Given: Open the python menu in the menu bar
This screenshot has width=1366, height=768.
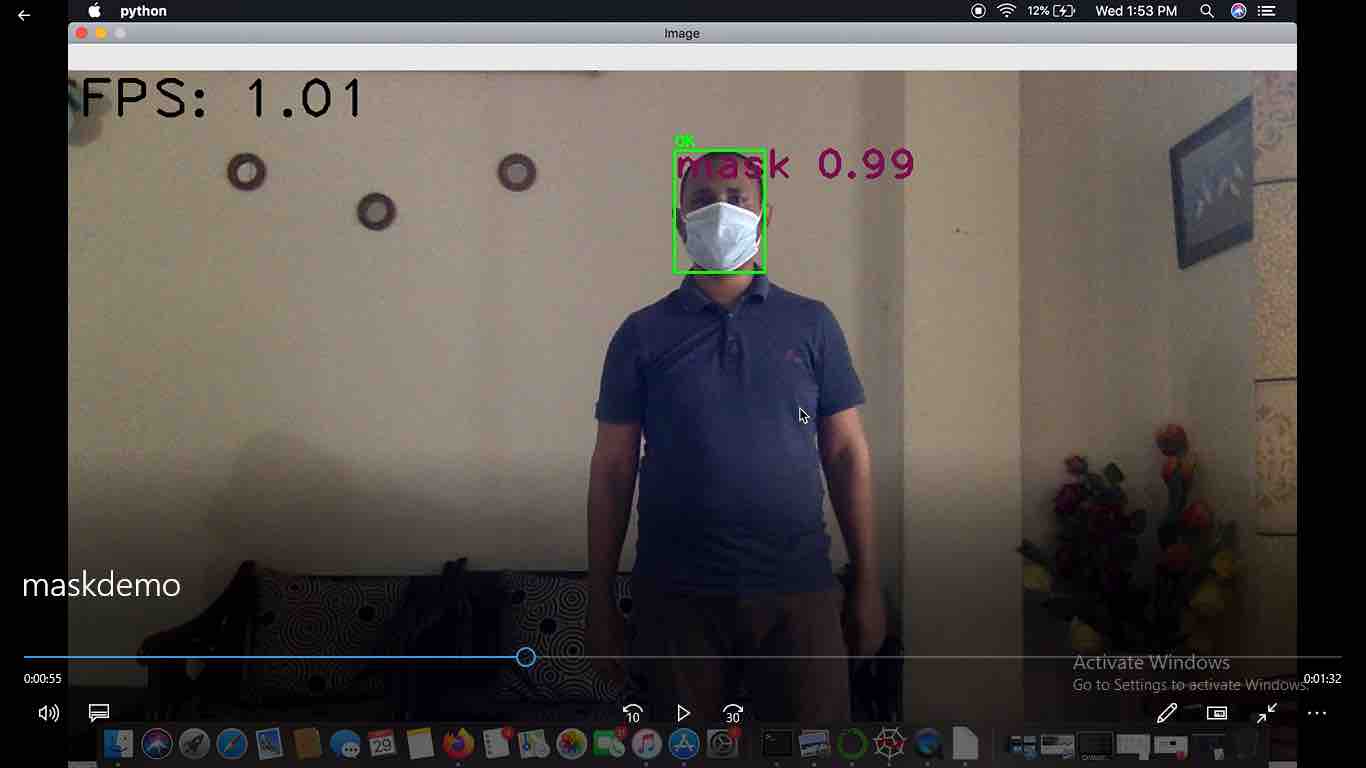Looking at the screenshot, I should (x=143, y=11).
